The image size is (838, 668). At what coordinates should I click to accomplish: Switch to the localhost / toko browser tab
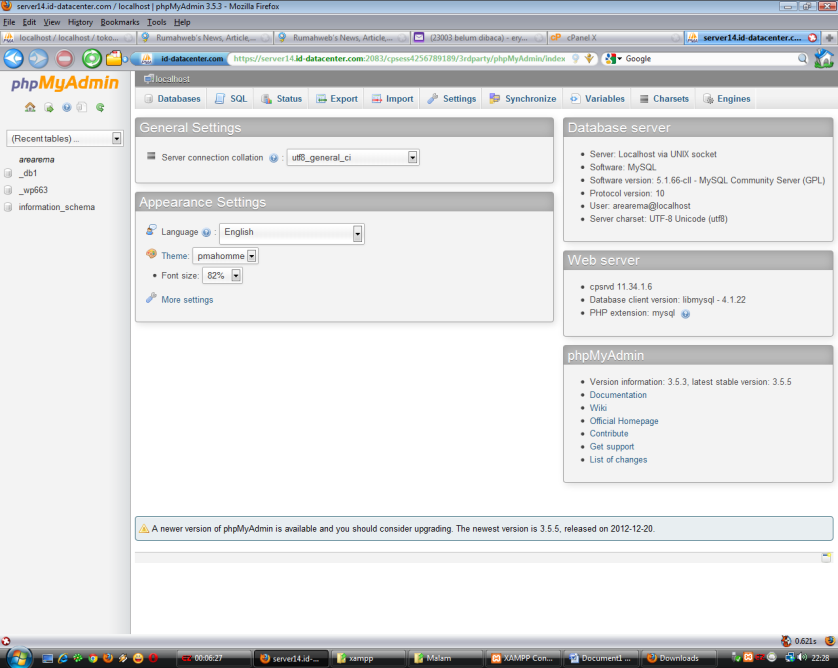[68, 37]
